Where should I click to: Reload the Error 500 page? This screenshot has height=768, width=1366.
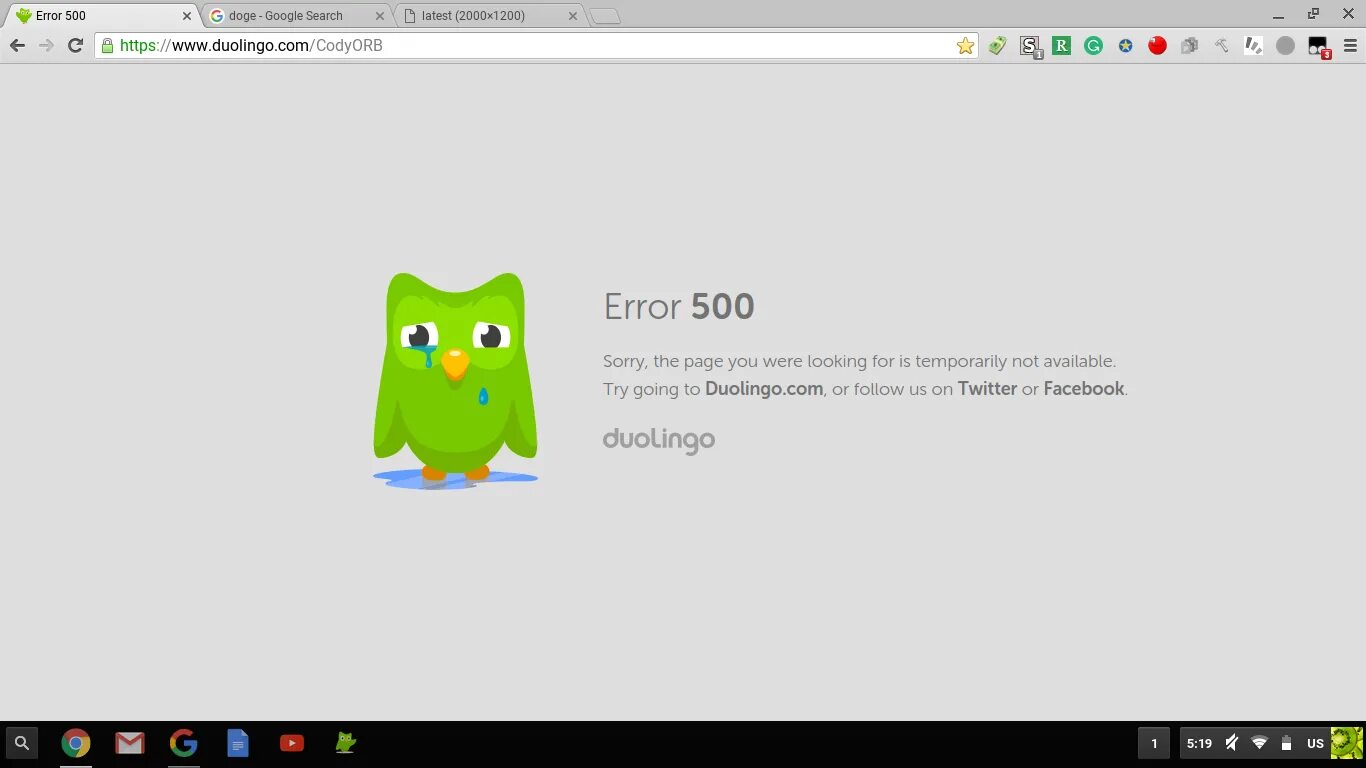pos(75,46)
